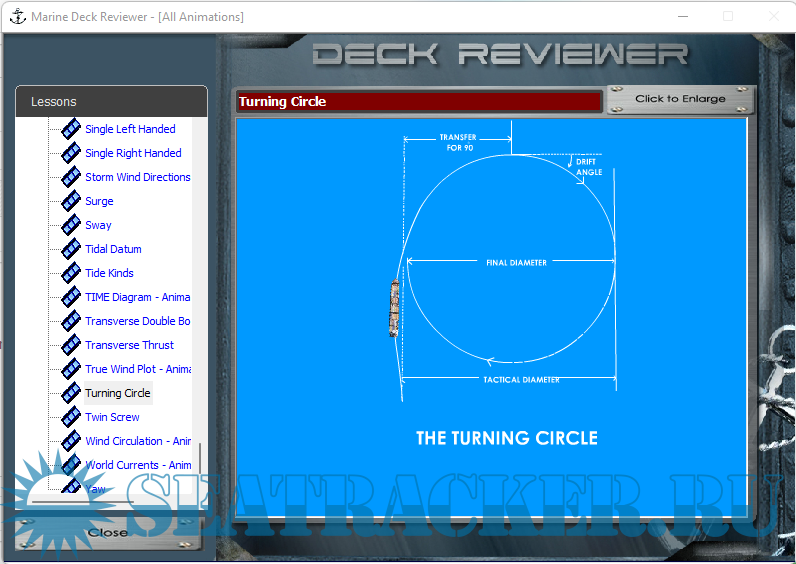Viewport: 796px width, 564px height.
Task: Click the filmstrip icon beside Surge
Action: pos(71,201)
